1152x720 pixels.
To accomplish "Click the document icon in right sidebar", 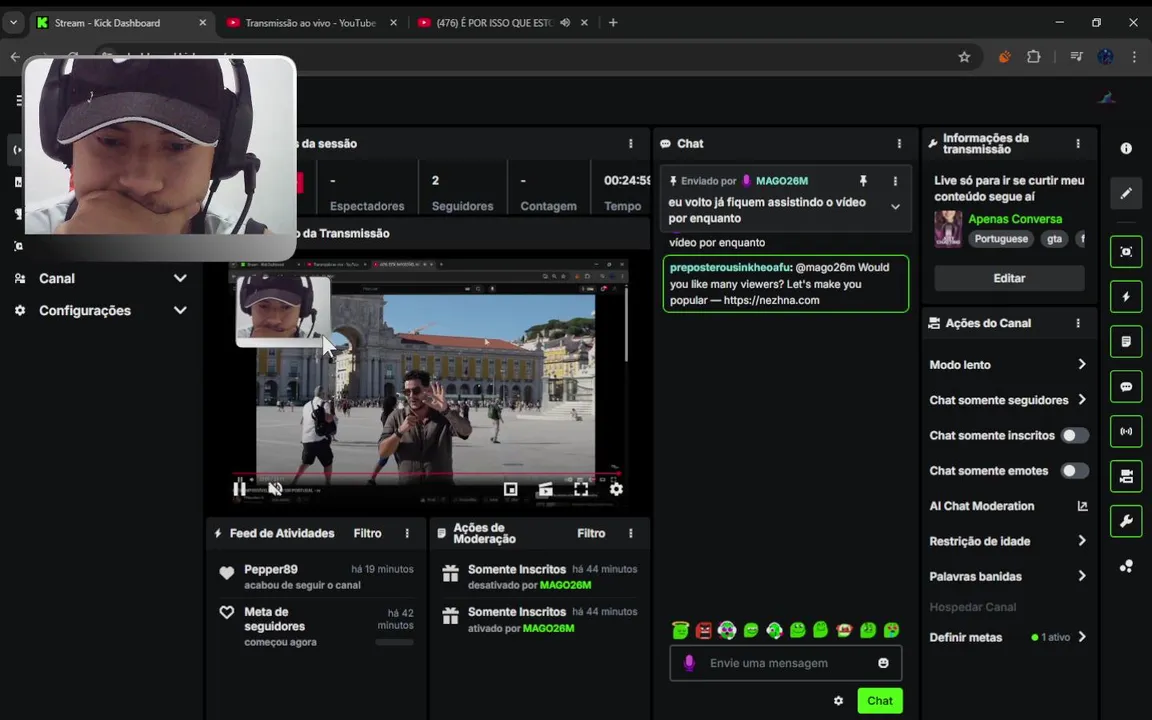I will click(x=1126, y=342).
